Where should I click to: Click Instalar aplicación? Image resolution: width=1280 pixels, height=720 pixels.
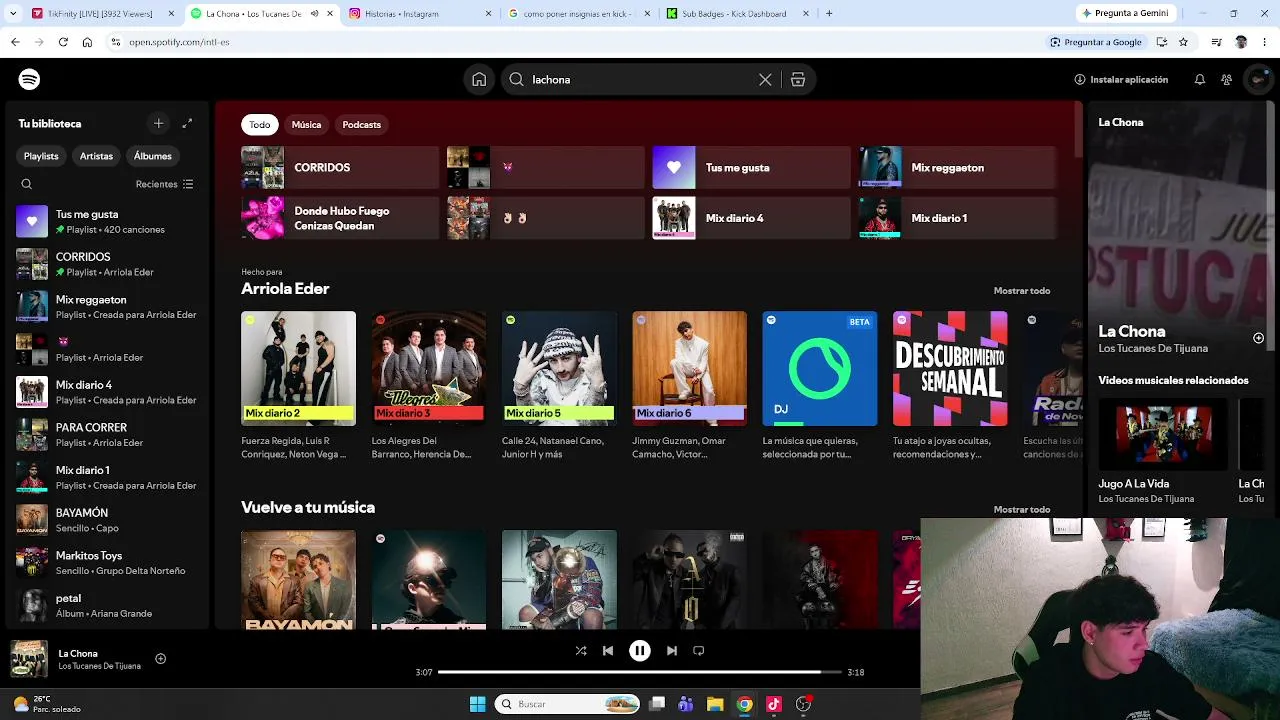click(x=1120, y=80)
